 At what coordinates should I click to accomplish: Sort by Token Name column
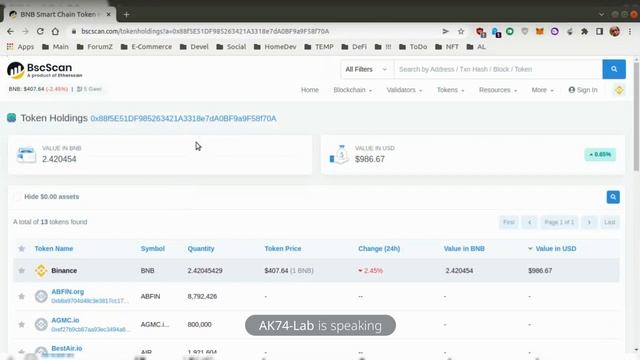pyautogui.click(x=54, y=249)
